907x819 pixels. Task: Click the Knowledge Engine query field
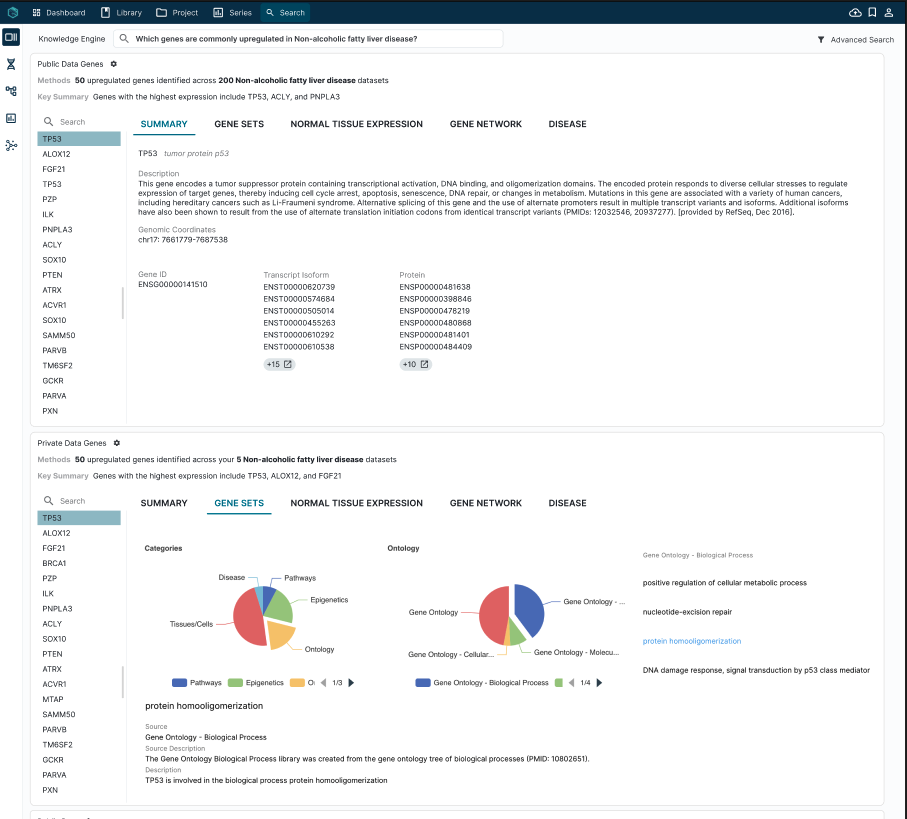(308, 39)
